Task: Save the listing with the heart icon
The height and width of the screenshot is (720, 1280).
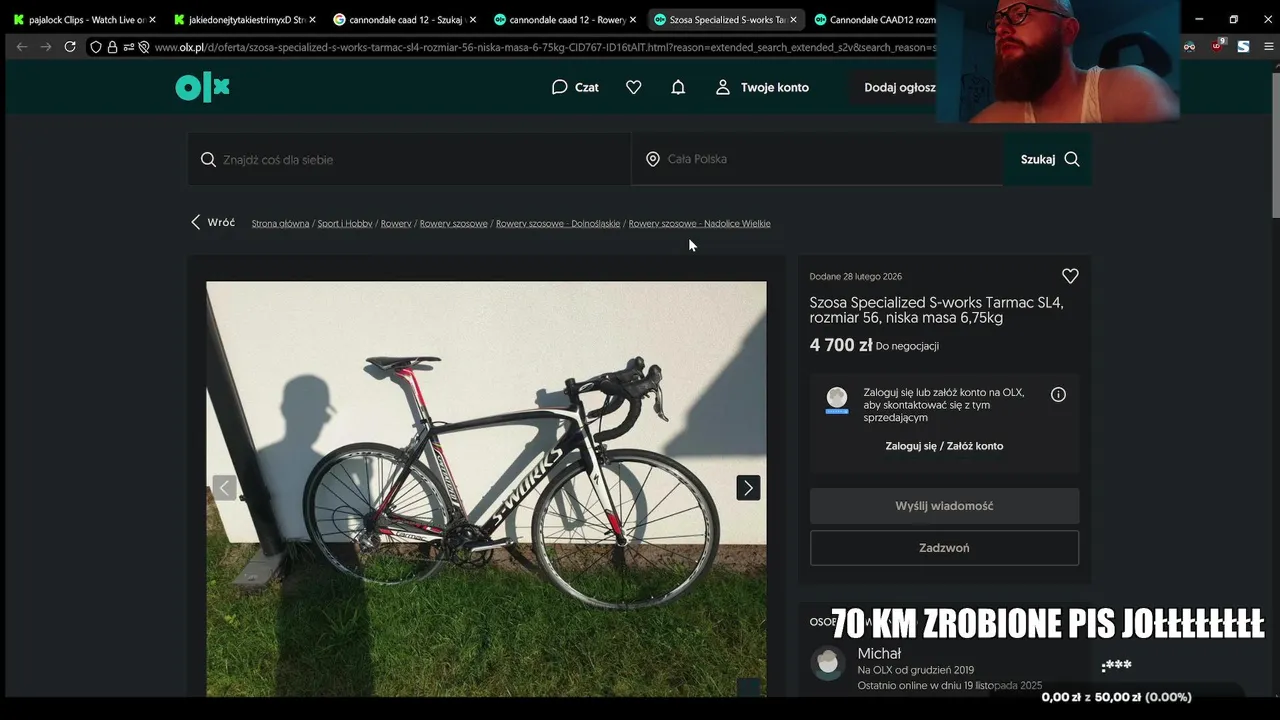Action: (1070, 276)
